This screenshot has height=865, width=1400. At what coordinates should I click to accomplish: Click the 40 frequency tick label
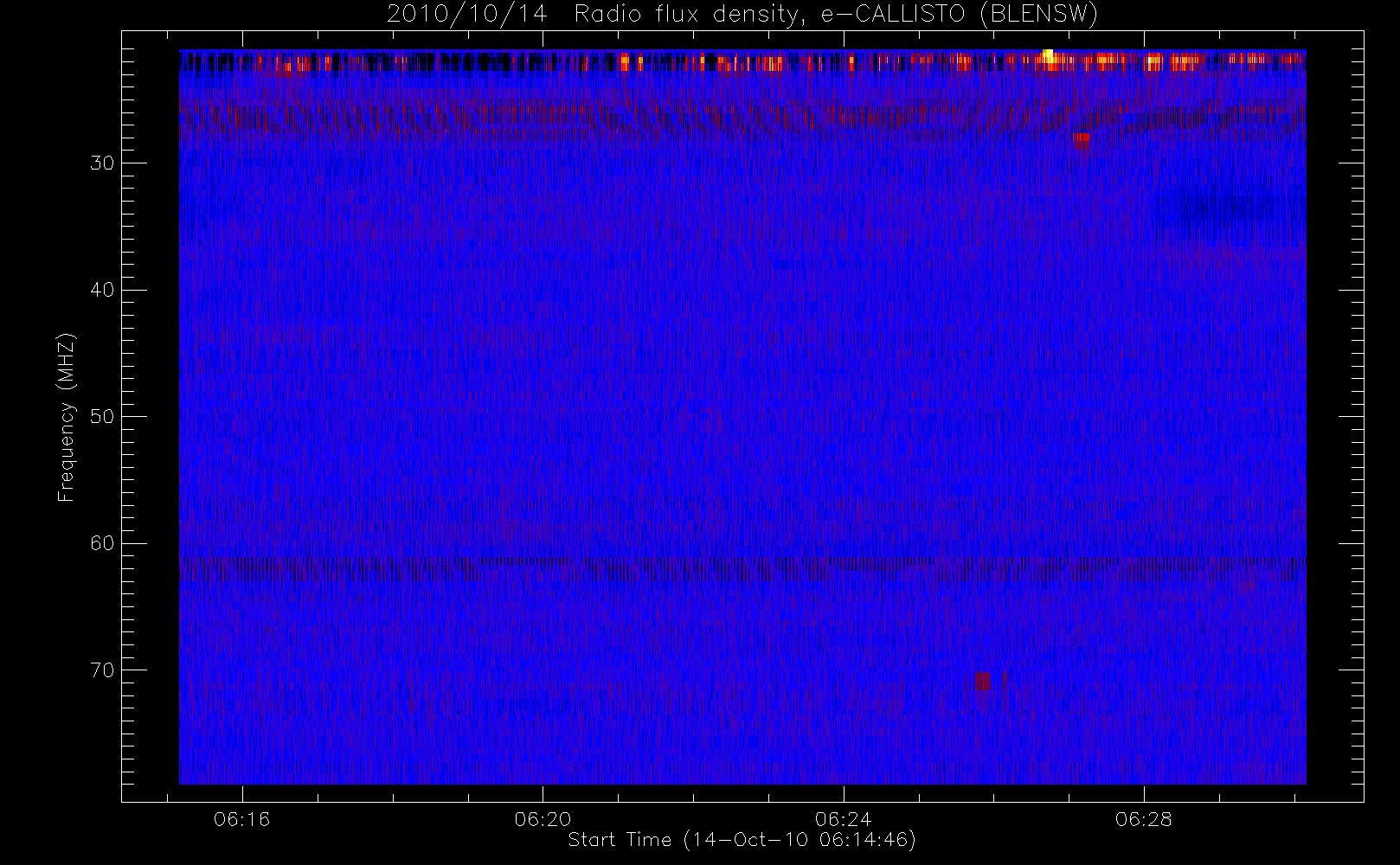102,290
